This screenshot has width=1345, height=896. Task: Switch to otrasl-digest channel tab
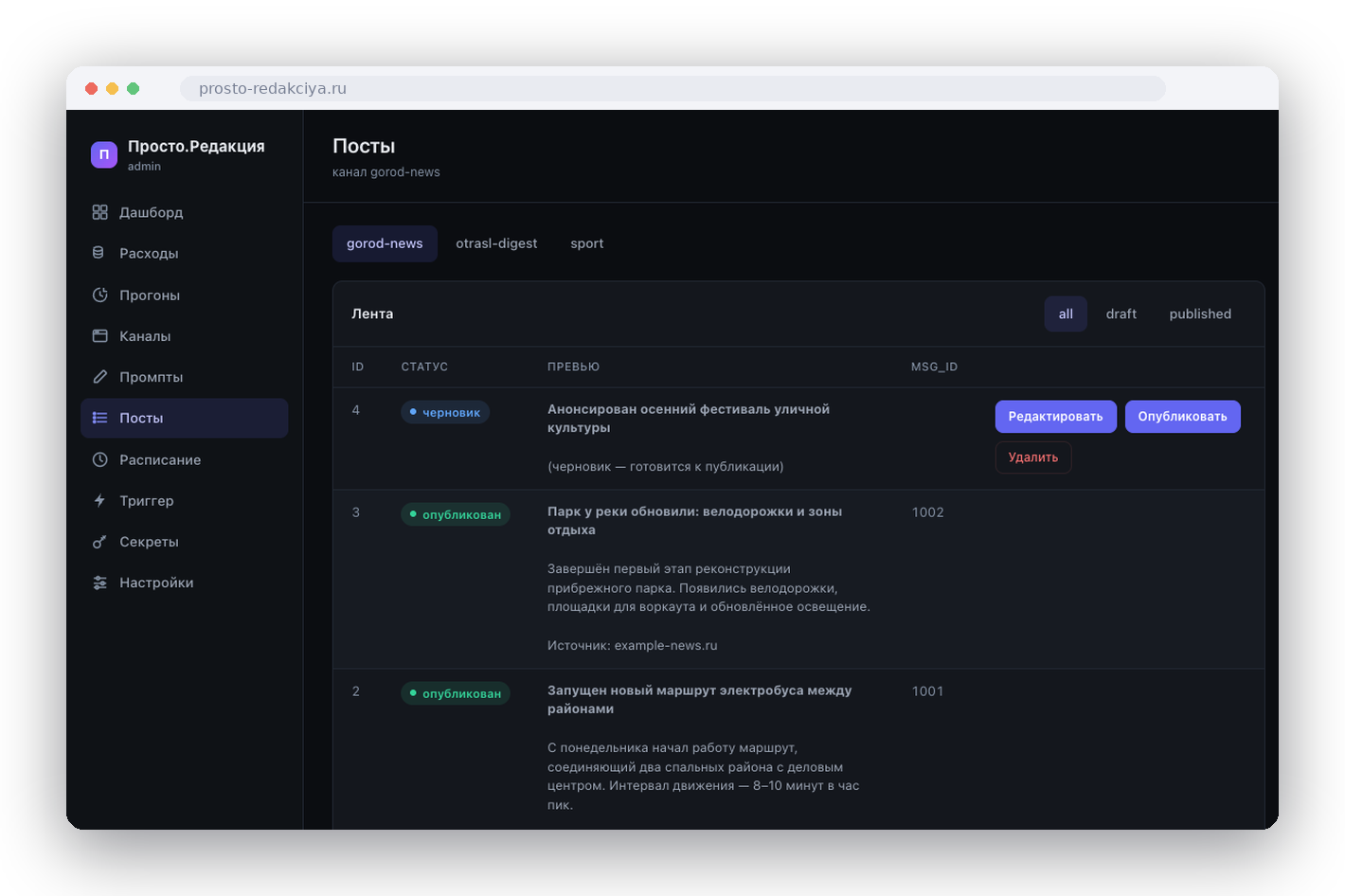pos(496,243)
